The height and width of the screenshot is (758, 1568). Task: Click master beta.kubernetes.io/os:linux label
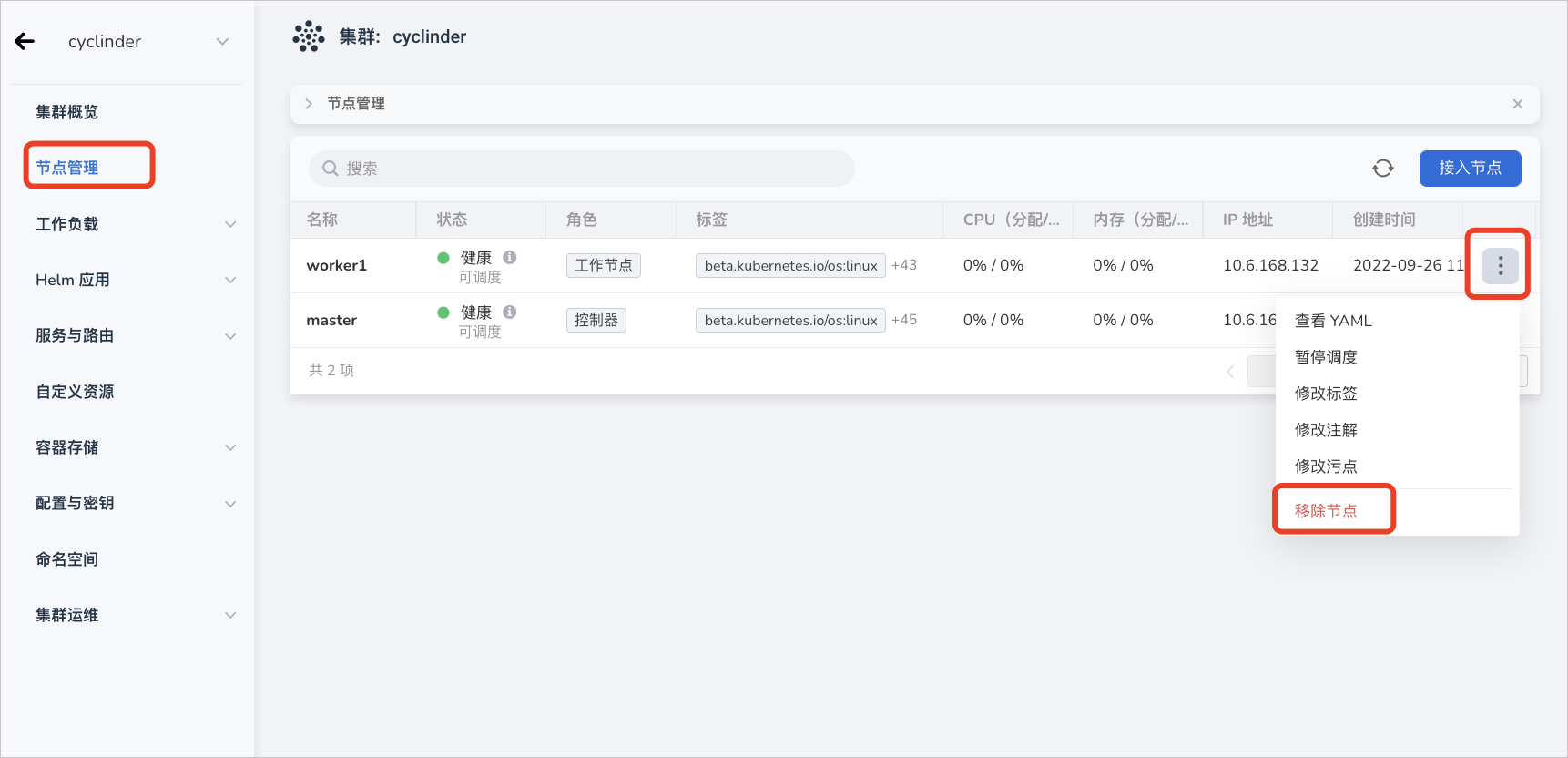click(790, 320)
